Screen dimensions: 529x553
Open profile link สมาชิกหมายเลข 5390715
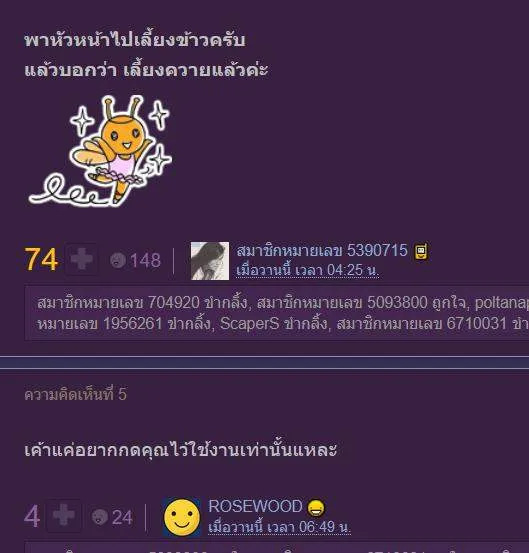point(322,251)
